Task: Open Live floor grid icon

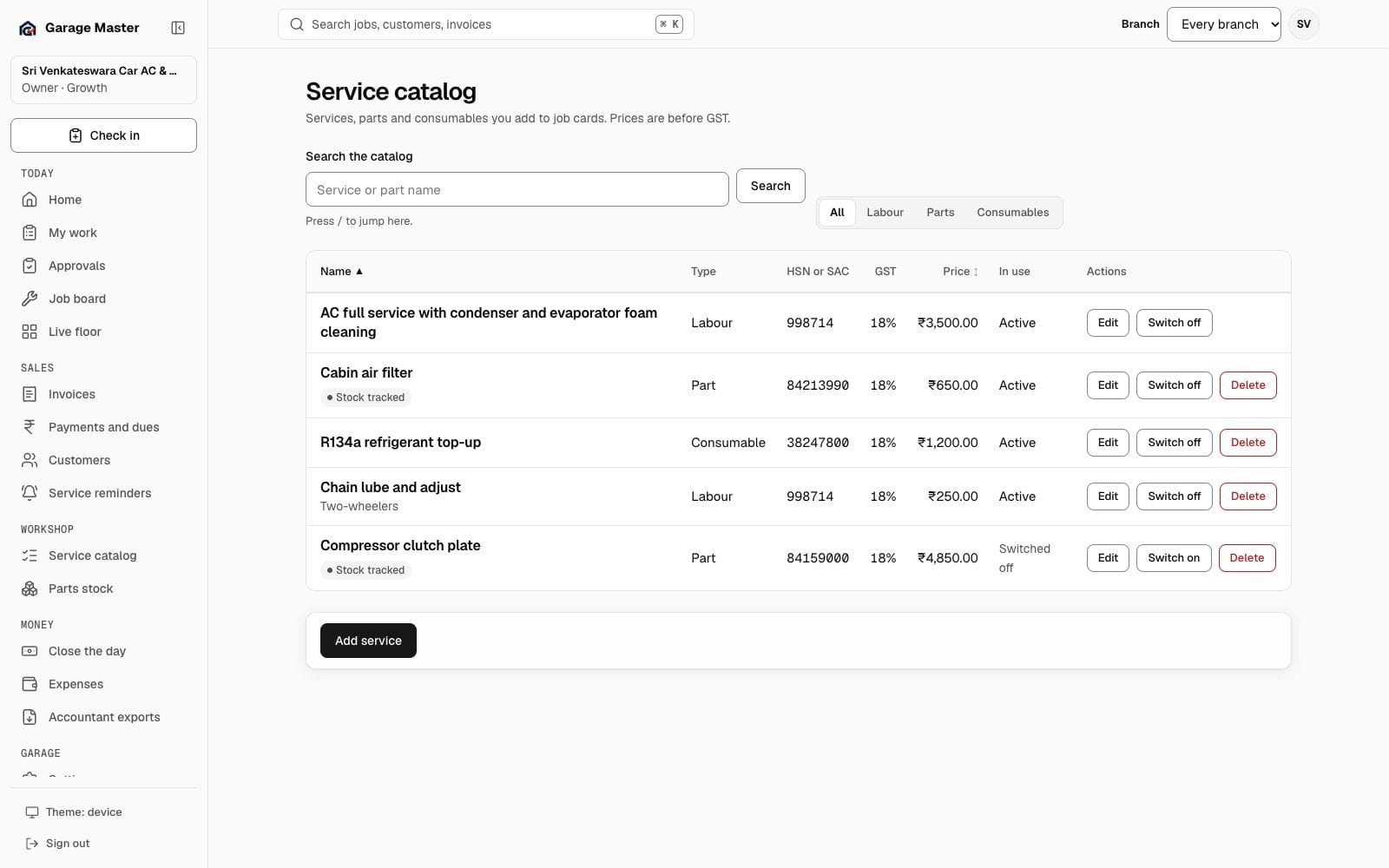Action: [30, 332]
